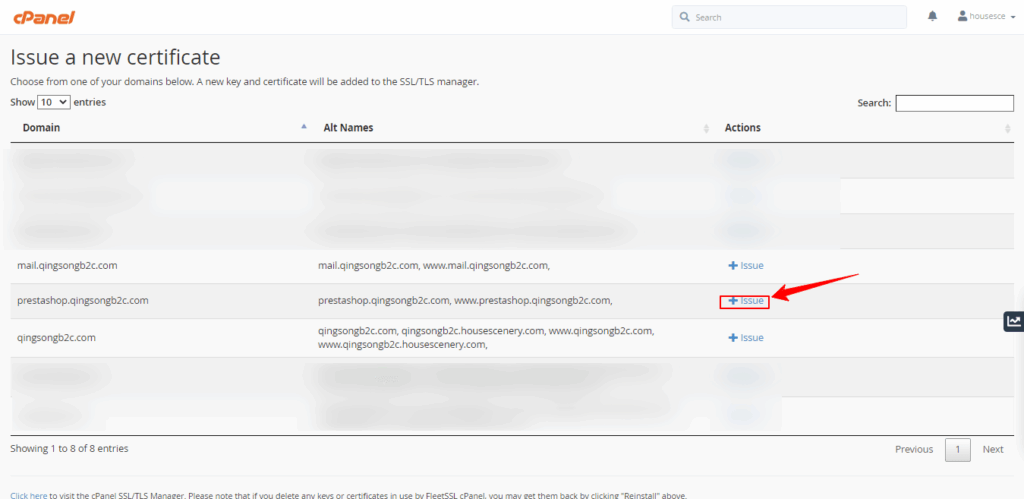Issue certificate for mail.qingsongb2c.com
Viewport: 1024px width, 499px height.
(745, 265)
